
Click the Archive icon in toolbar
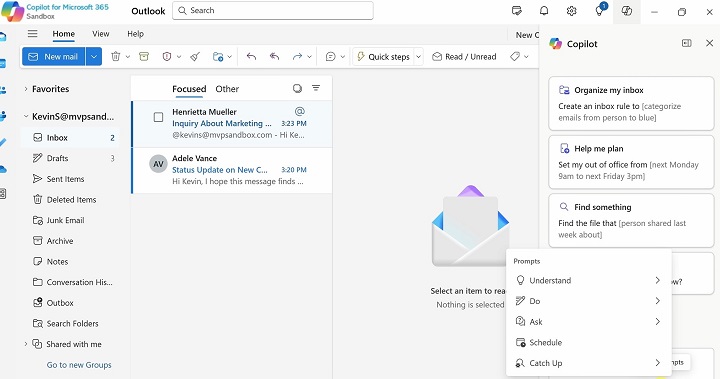pos(144,57)
